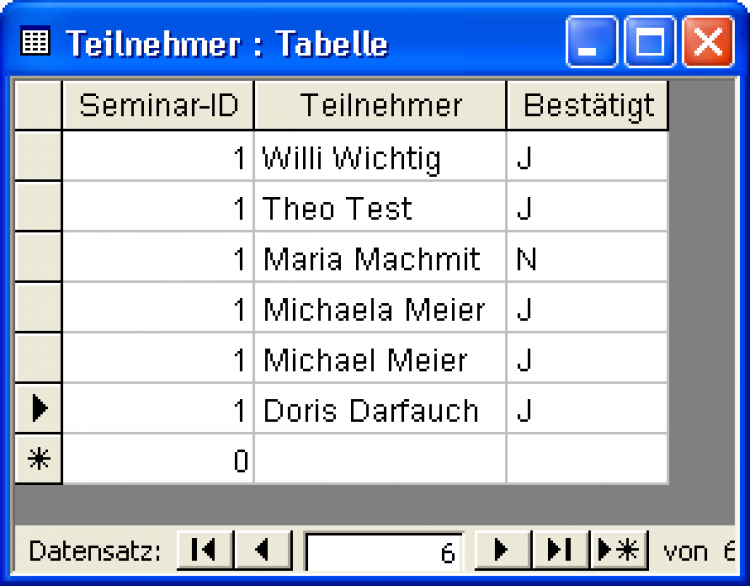This screenshot has width=750, height=586.
Task: Maximize the Teilnehmer table window
Action: 650,44
